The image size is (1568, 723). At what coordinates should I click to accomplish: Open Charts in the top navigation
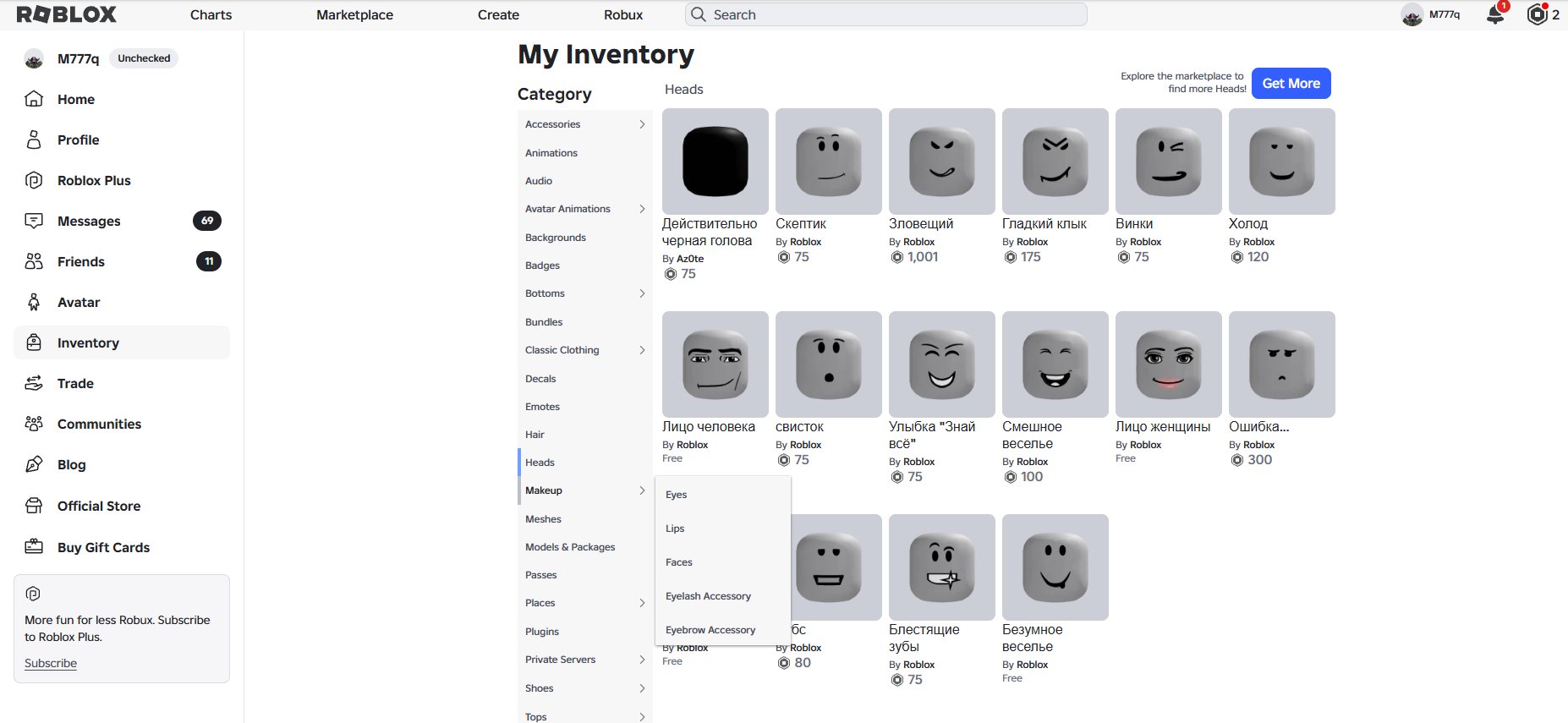(x=211, y=14)
